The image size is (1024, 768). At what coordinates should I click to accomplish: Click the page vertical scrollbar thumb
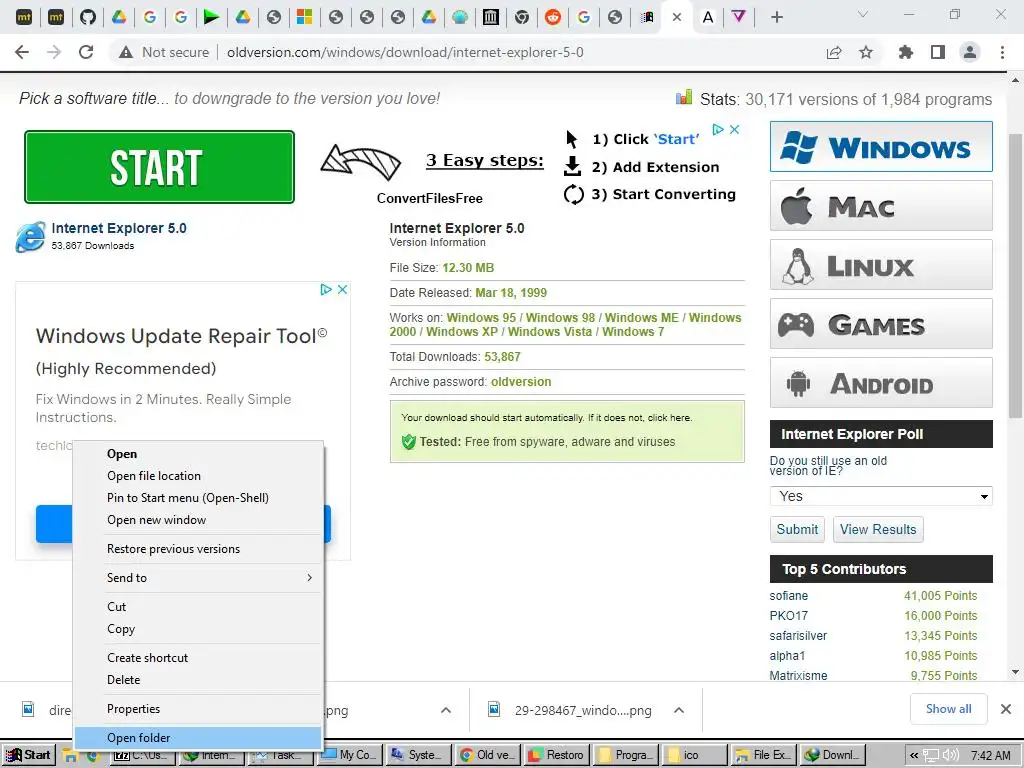(1015, 275)
